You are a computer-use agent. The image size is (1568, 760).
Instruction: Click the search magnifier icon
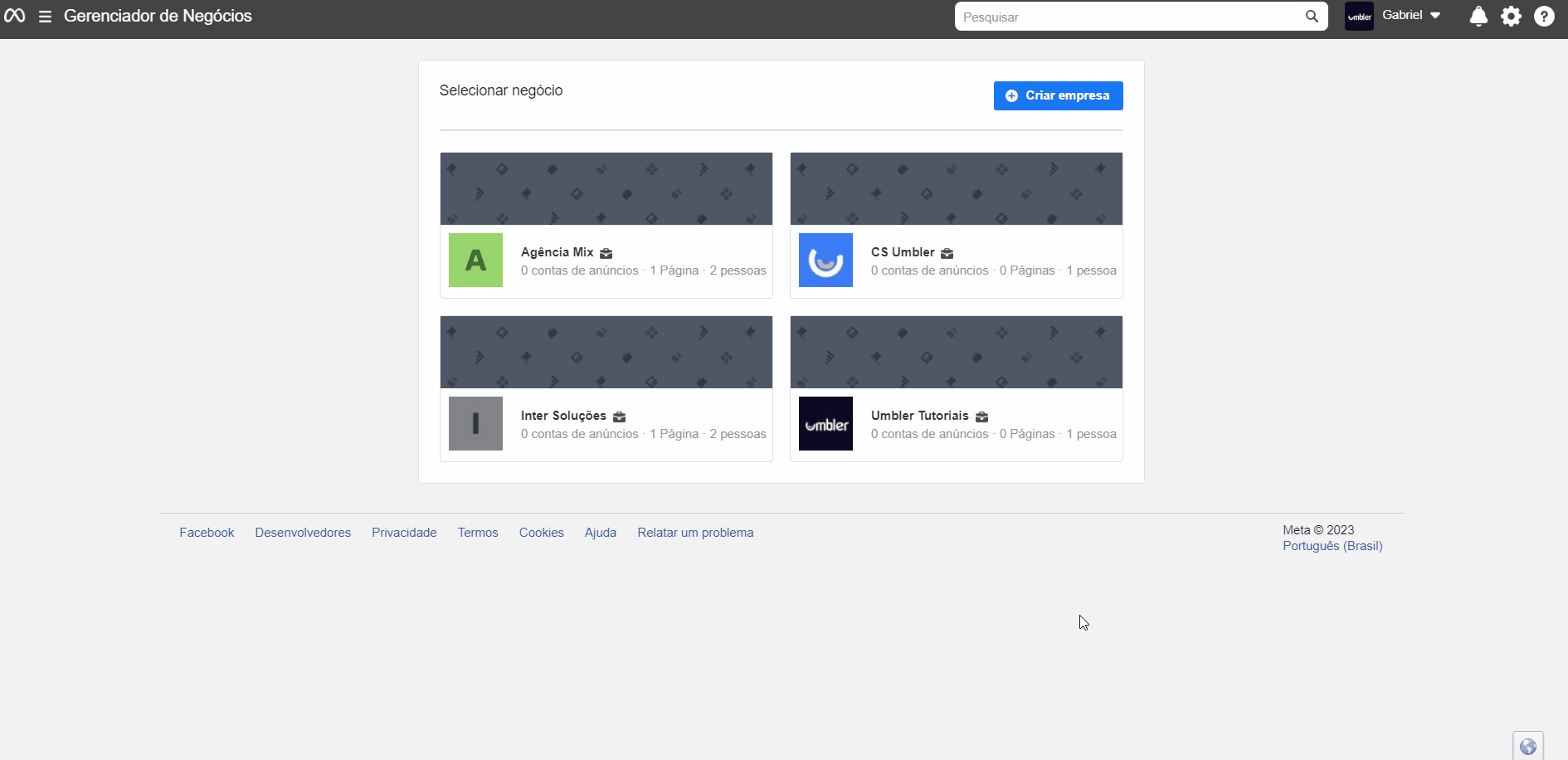[1312, 17]
